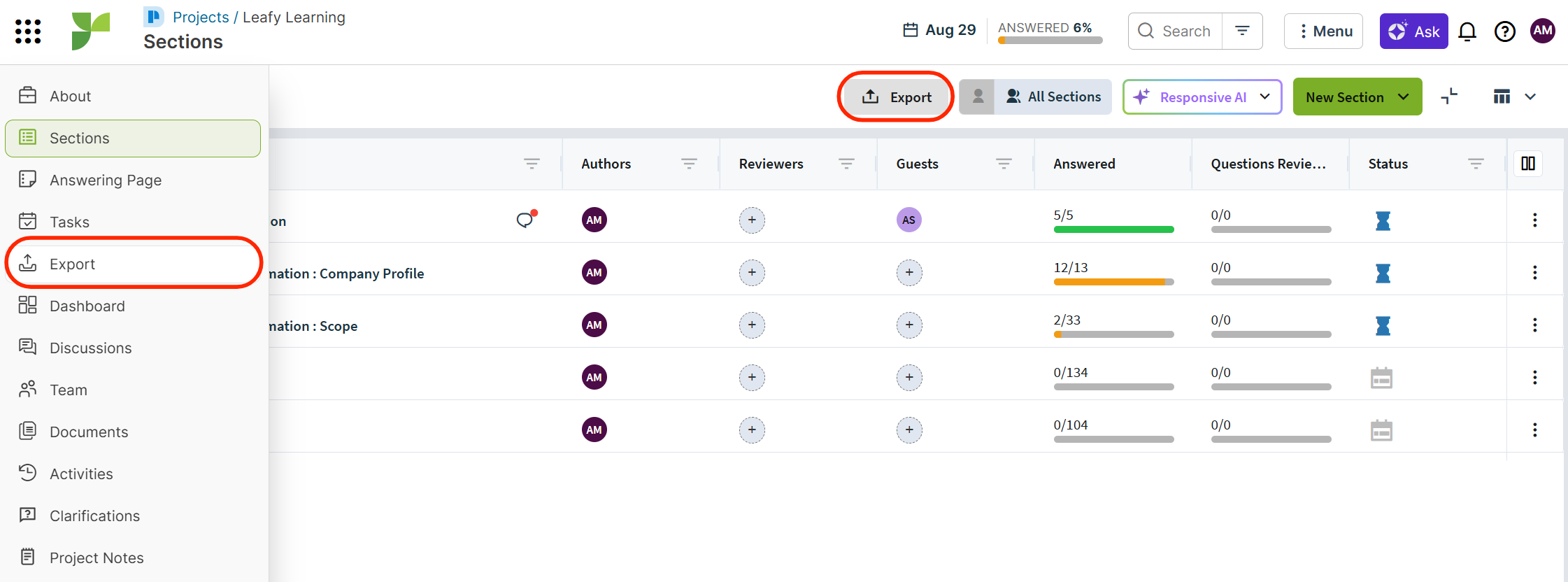
Task: Select the All Sections toggle
Action: point(1053,97)
